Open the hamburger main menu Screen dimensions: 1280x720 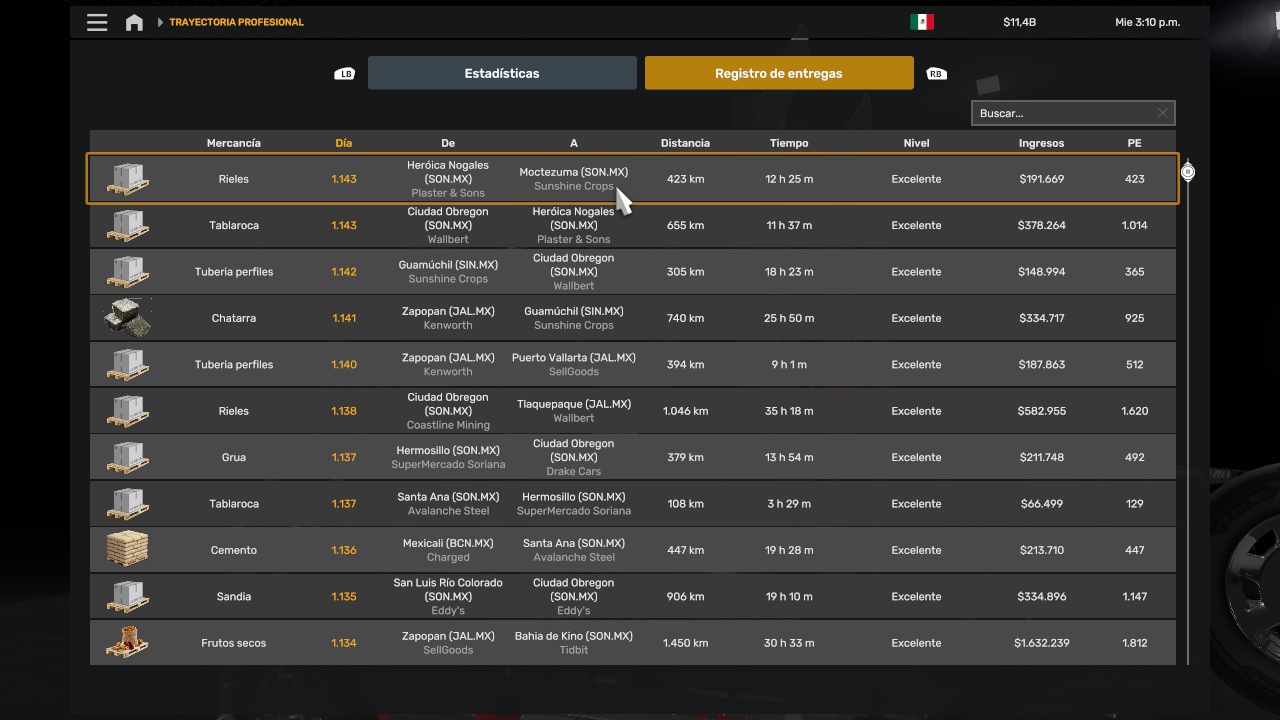coord(97,22)
